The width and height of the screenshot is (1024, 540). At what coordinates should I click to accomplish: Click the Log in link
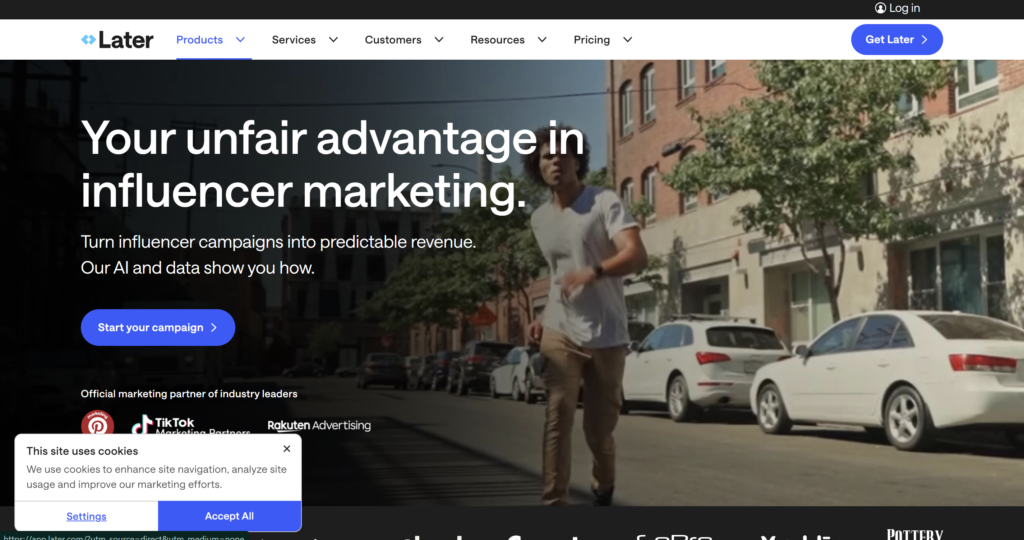coord(904,8)
